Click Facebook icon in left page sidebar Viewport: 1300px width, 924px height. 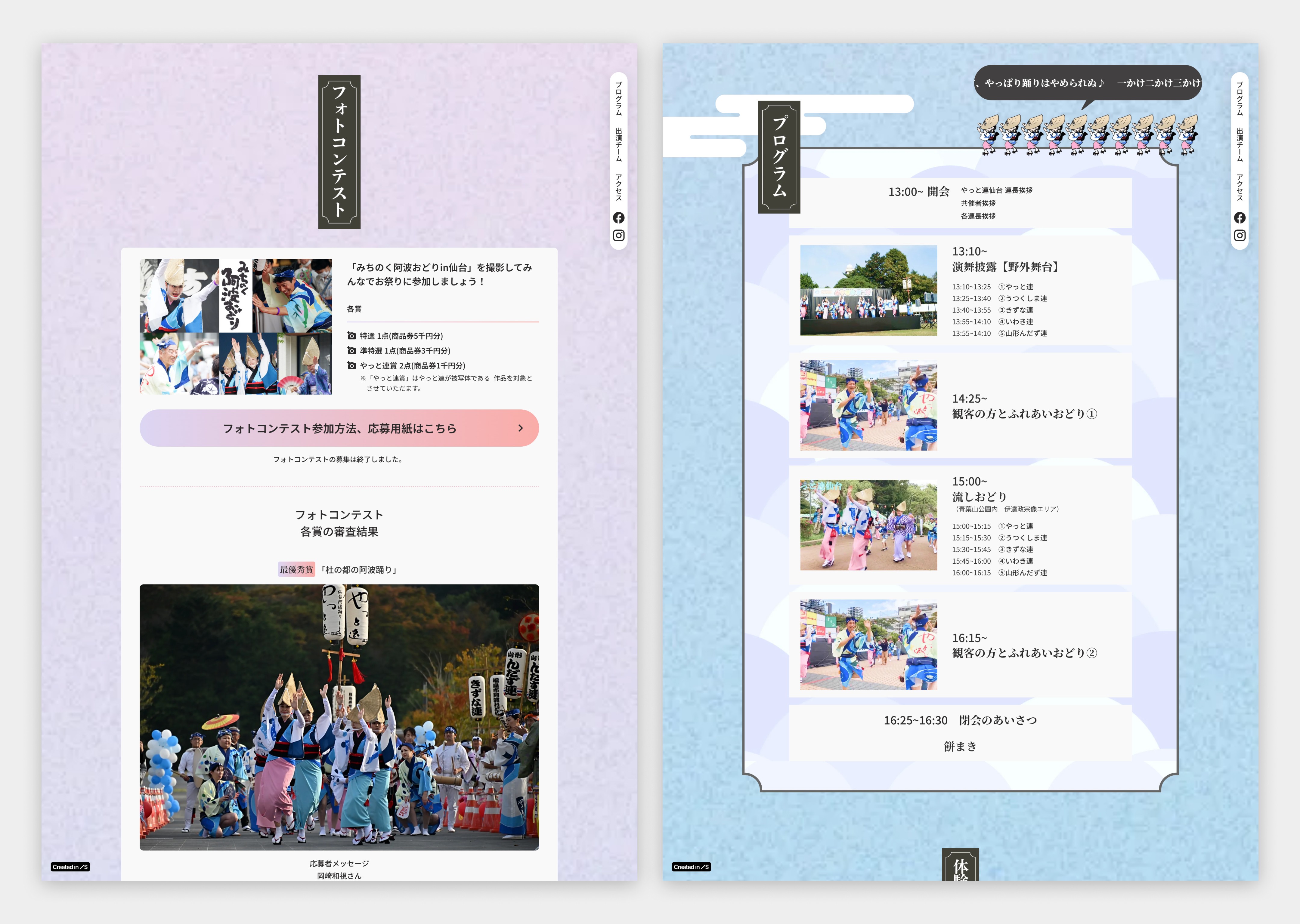(618, 218)
